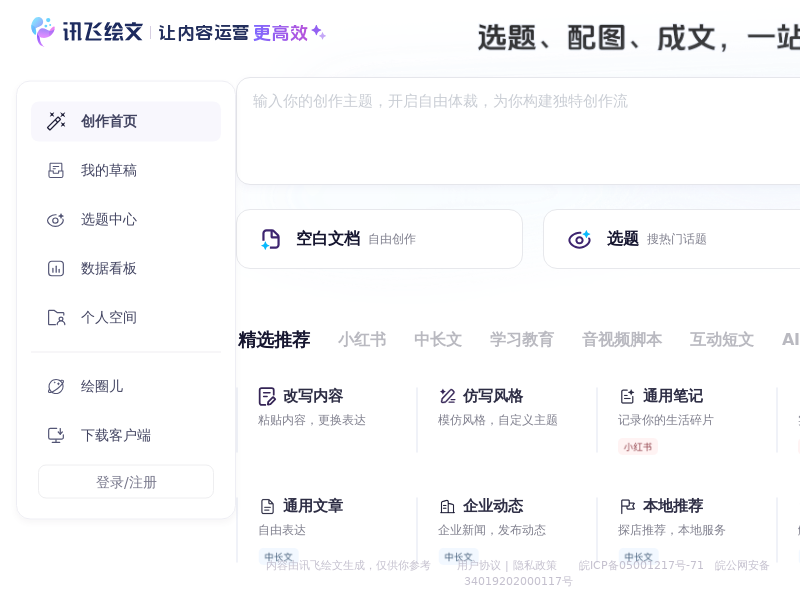
Task: Click the 下载客户端 download icon
Action: 56,435
